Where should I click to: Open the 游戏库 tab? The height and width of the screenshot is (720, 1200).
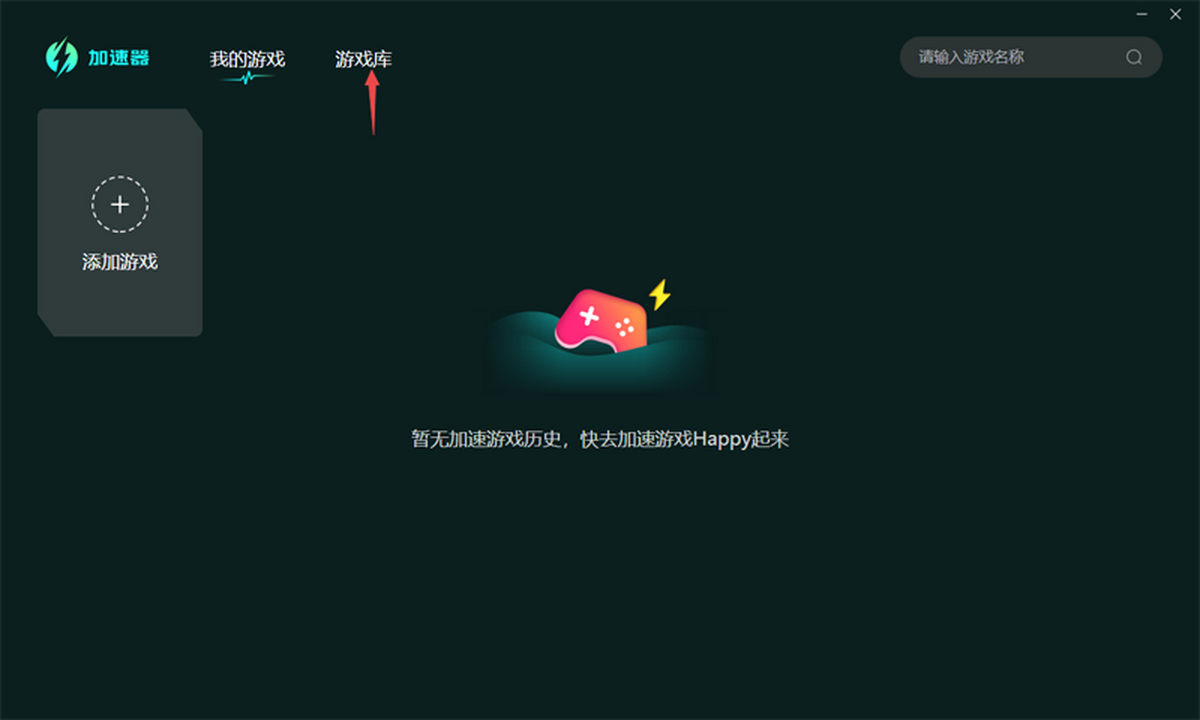click(363, 59)
